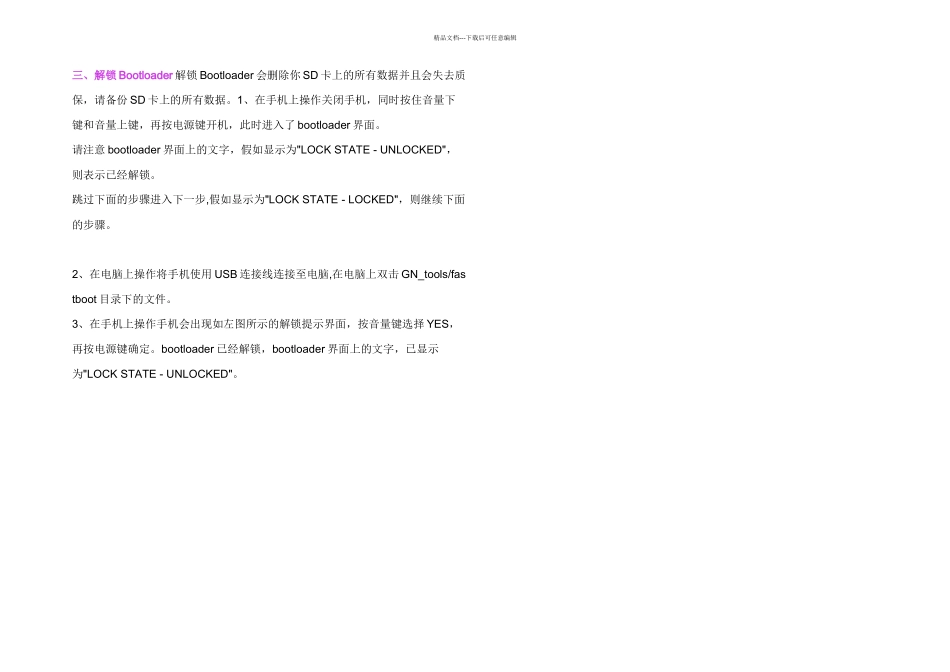The width and height of the screenshot is (950, 672).
Task: Click the text '则表示已经解锁。'
Action: pos(115,175)
